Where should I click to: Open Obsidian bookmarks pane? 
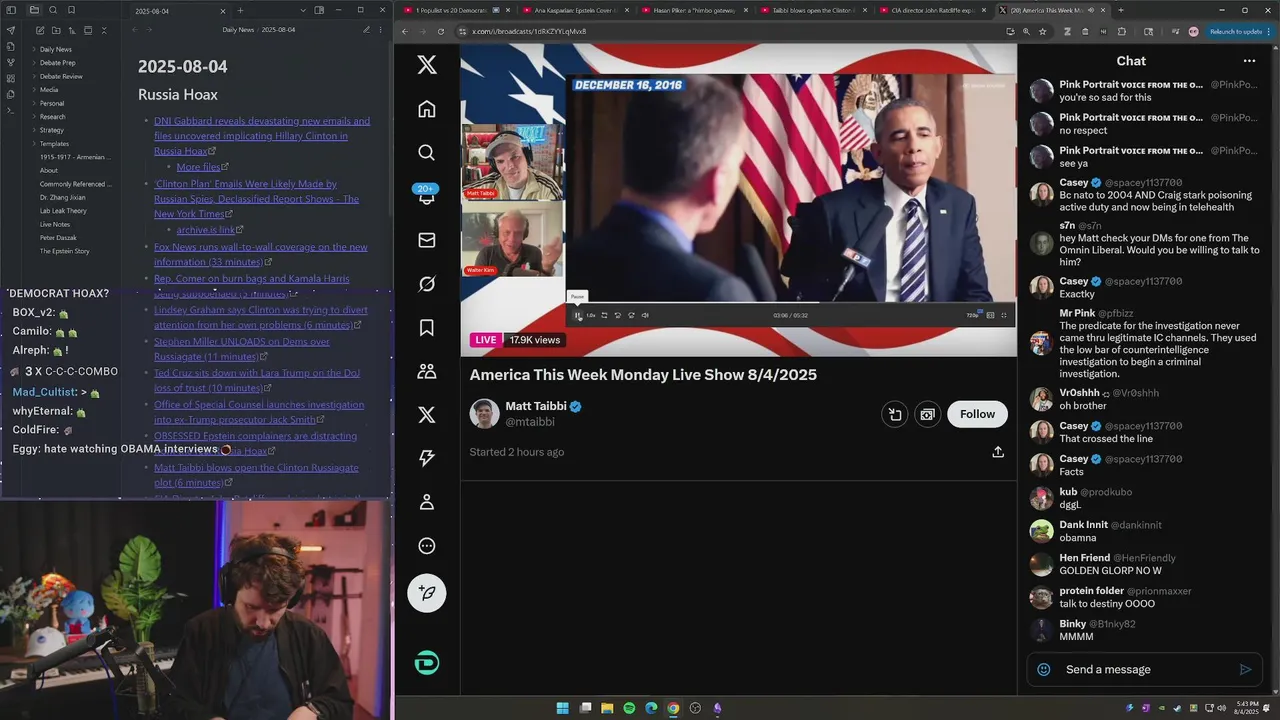(72, 10)
